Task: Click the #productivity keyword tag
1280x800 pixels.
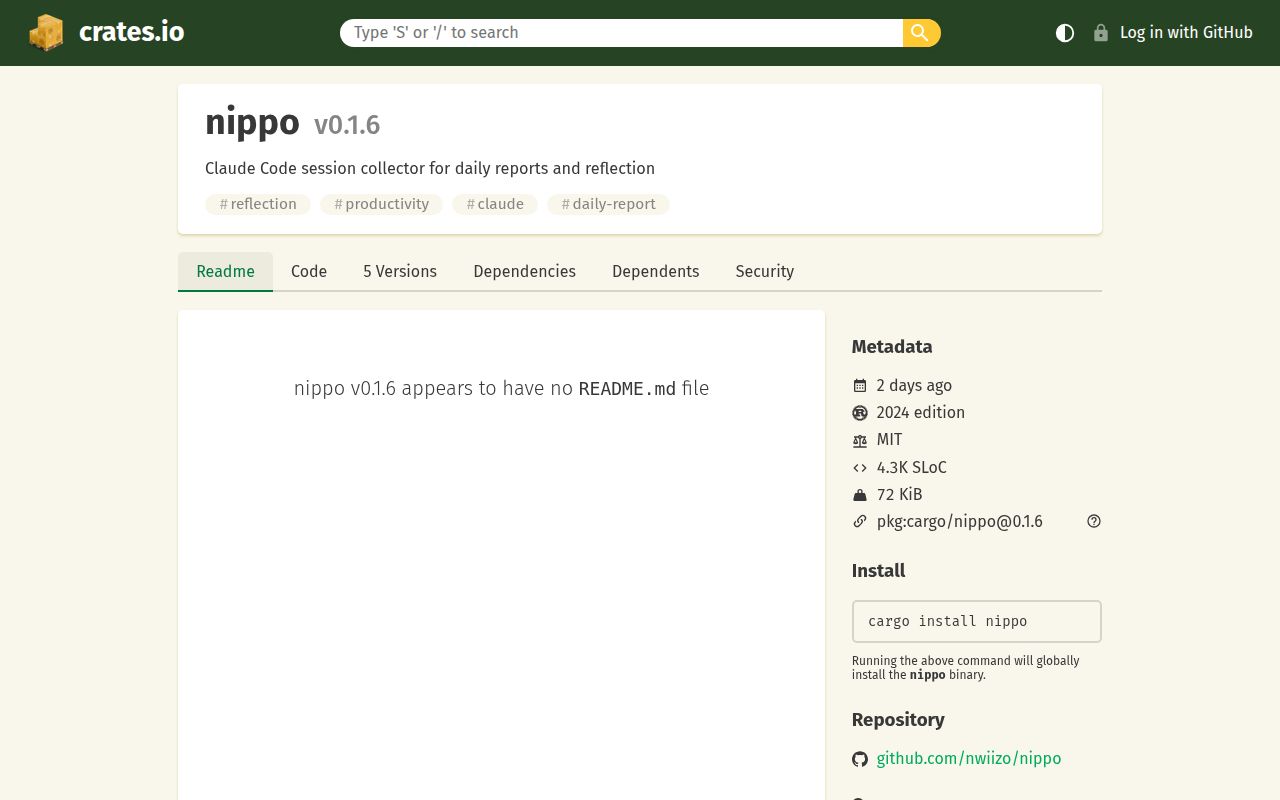Action: tap(381, 204)
